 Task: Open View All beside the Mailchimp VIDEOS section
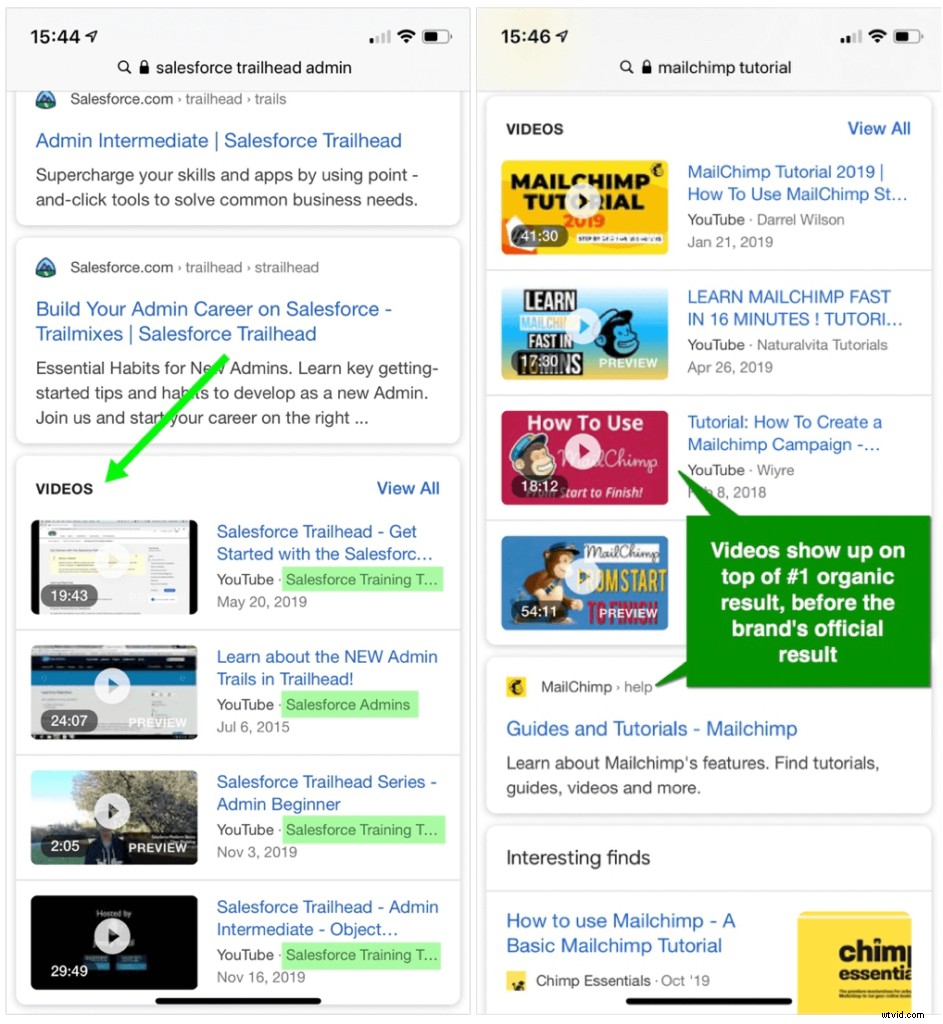point(879,128)
